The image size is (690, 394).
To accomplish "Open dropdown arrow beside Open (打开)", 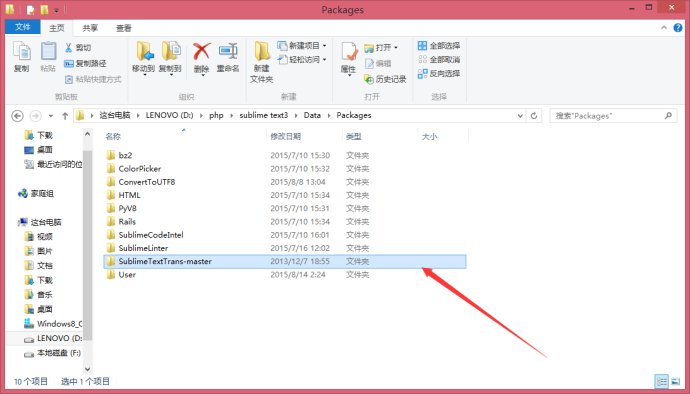I will pyautogui.click(x=396, y=48).
